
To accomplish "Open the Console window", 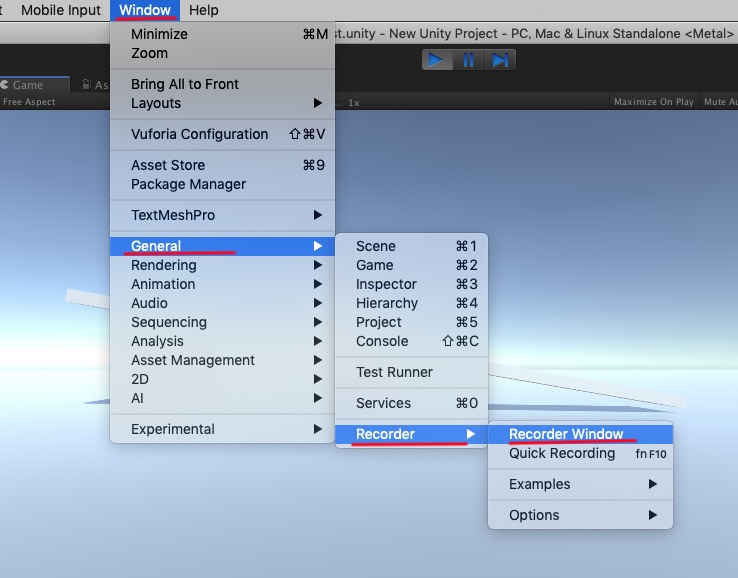I will coord(411,341).
